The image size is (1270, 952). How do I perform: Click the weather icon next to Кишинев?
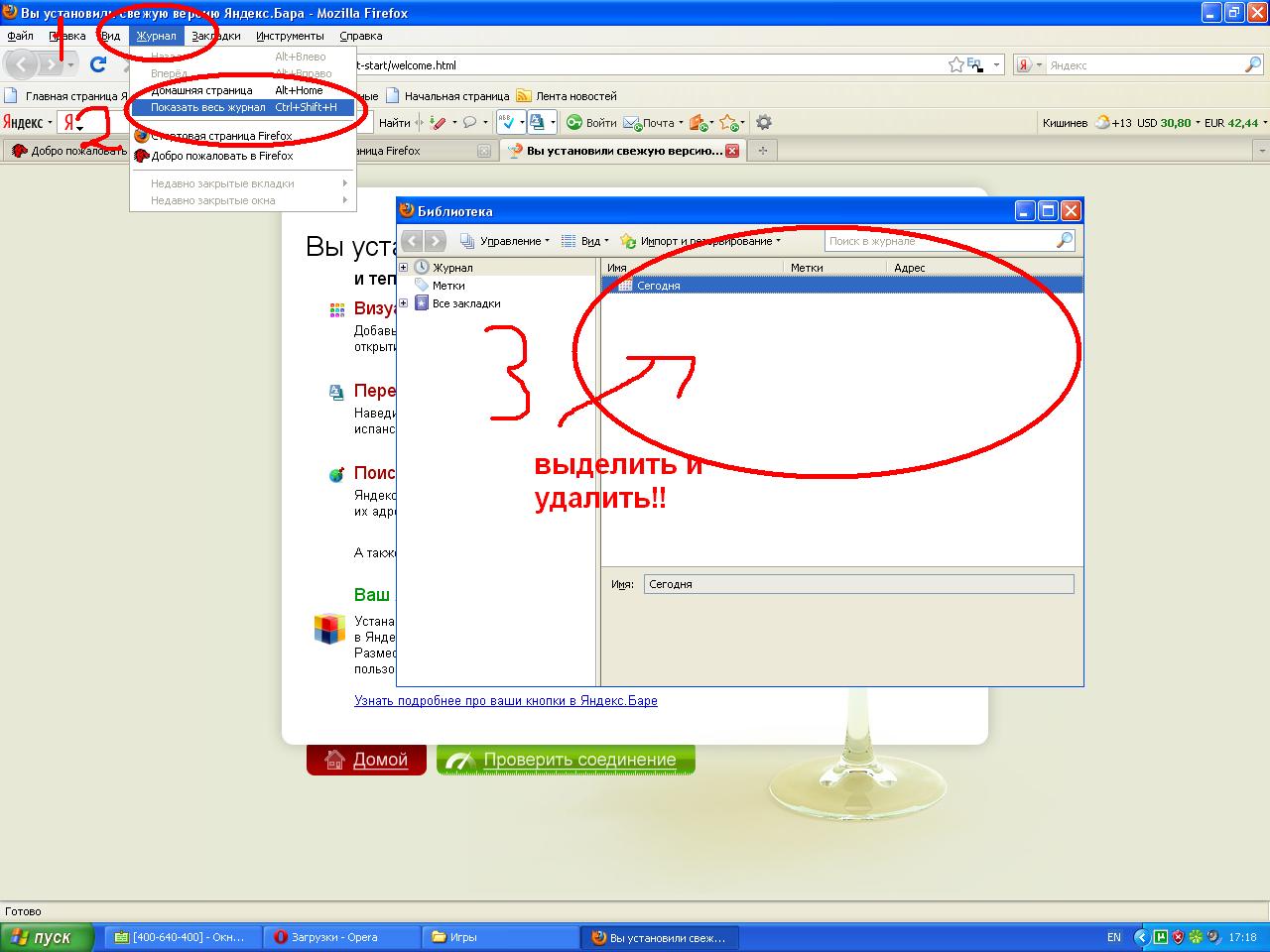pyautogui.click(x=1101, y=123)
